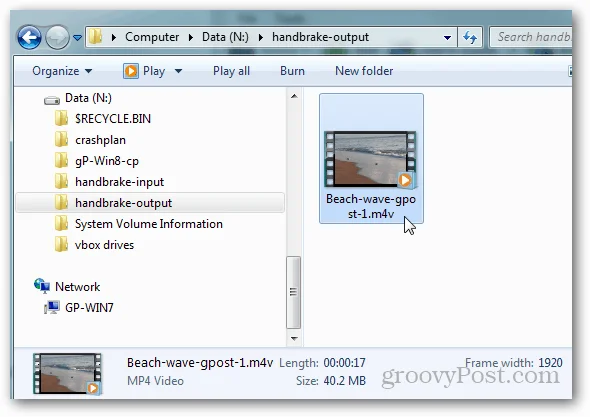Open the Play button dropdown arrow
The image size is (590, 417).
[x=178, y=71]
